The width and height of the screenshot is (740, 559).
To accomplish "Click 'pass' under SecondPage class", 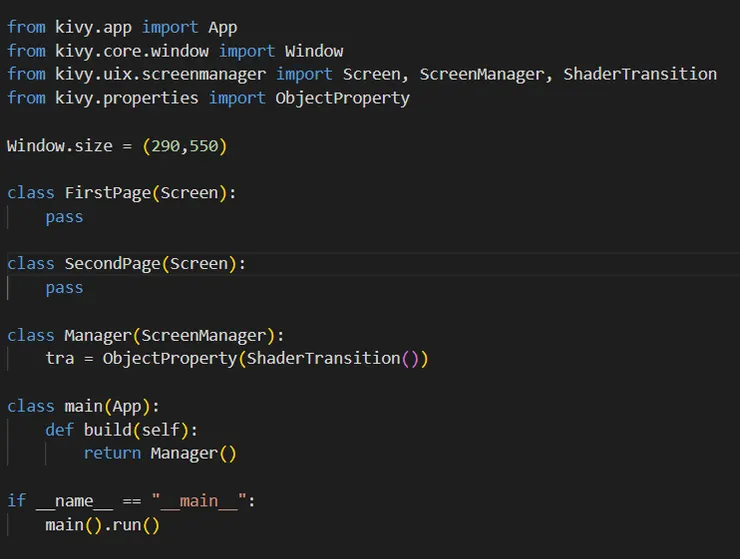I will [64, 288].
